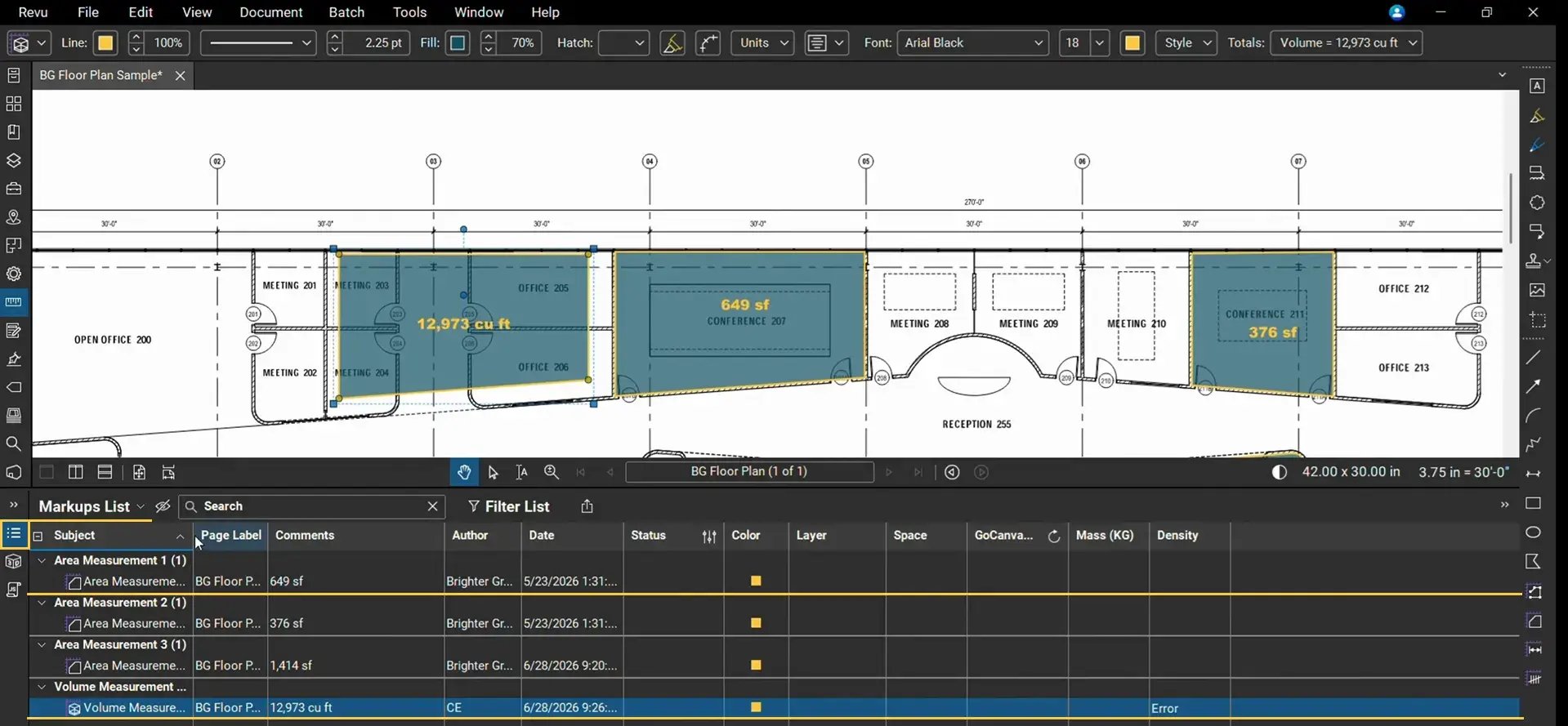1568x726 pixels.
Task: Open the Markups List dropdown arrow
Action: (x=141, y=507)
